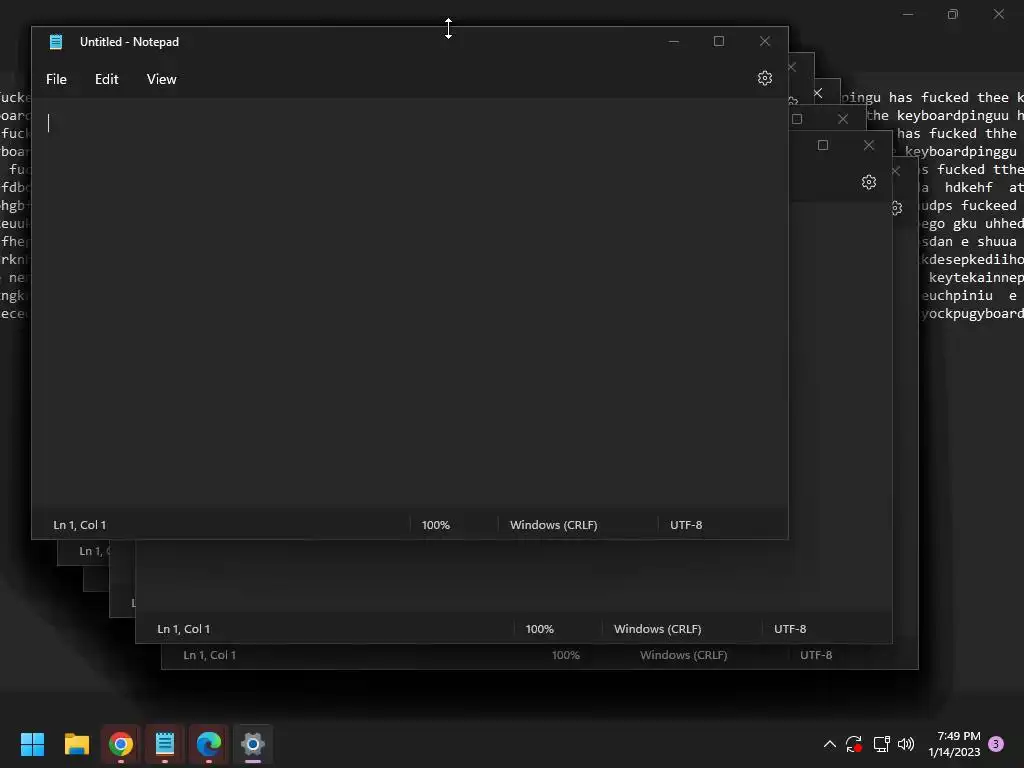Click the Notepad app icon in title bar
Screen dimensions: 1024x768
click(x=56, y=42)
